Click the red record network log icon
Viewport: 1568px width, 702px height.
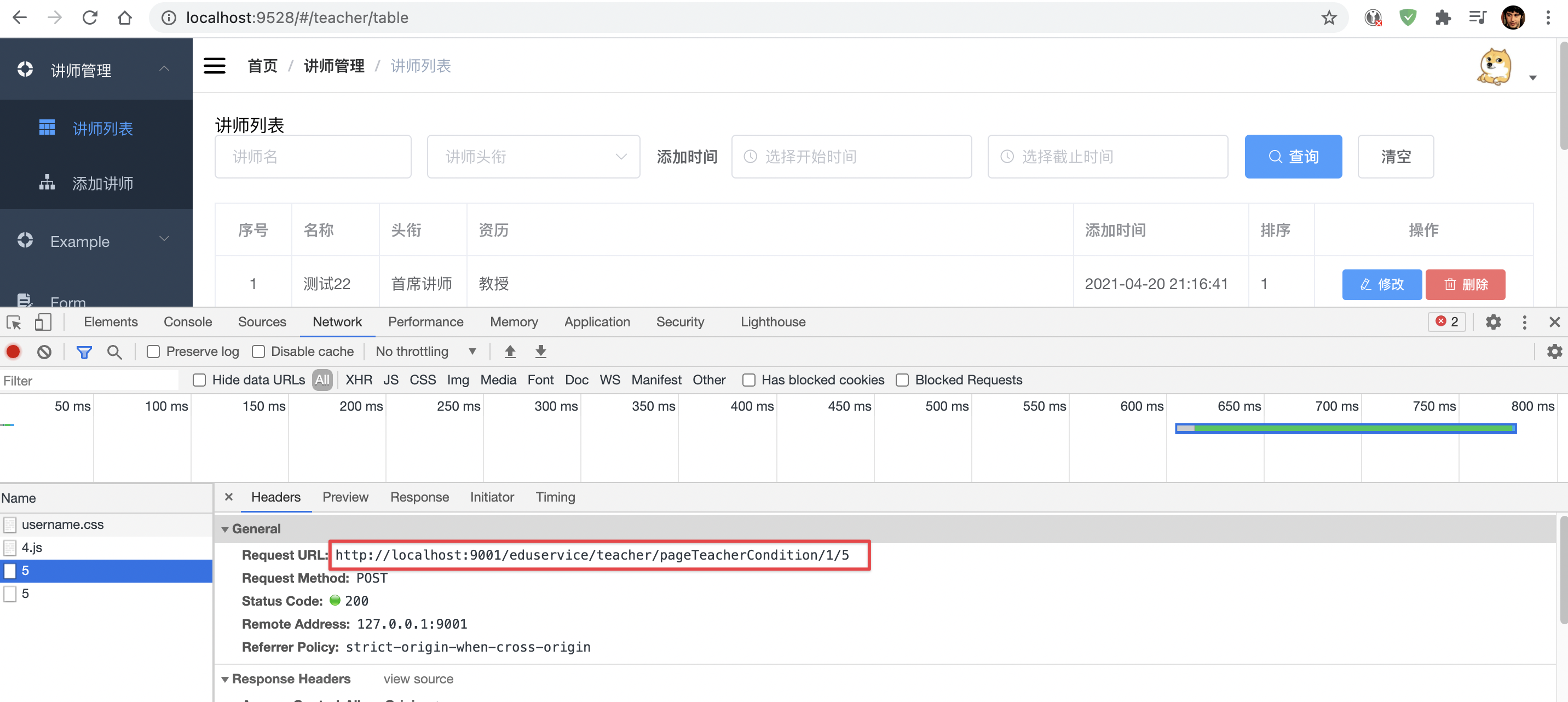pyautogui.click(x=13, y=352)
